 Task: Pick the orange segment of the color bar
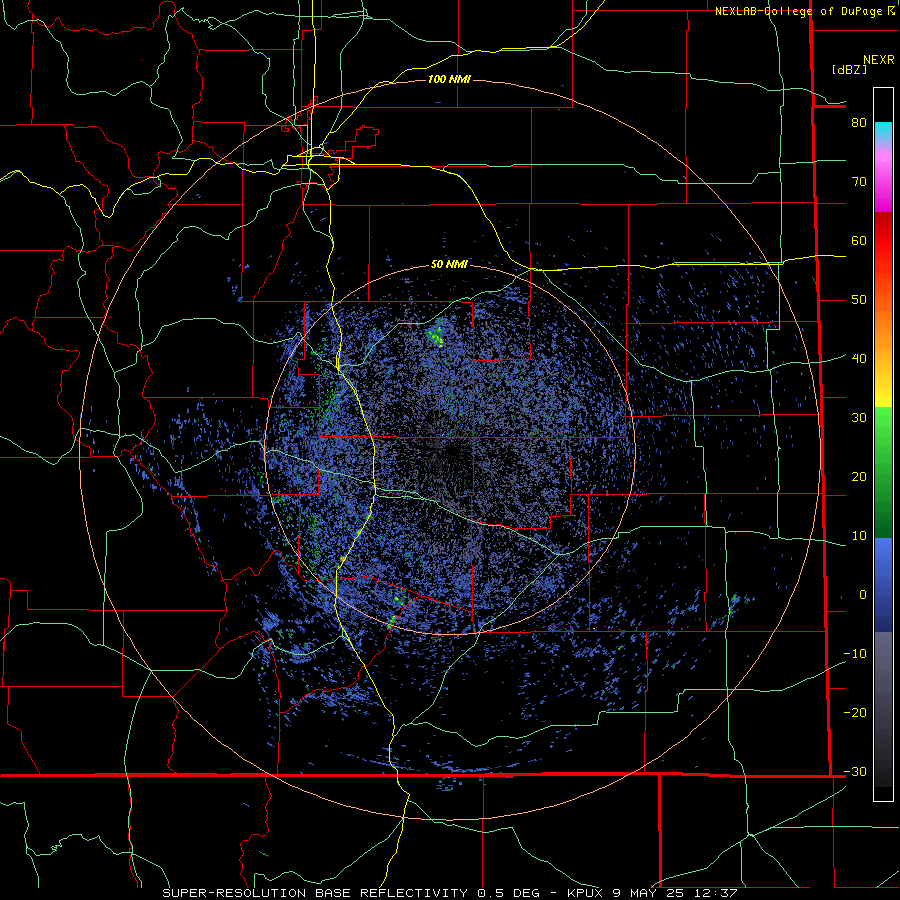883,336
